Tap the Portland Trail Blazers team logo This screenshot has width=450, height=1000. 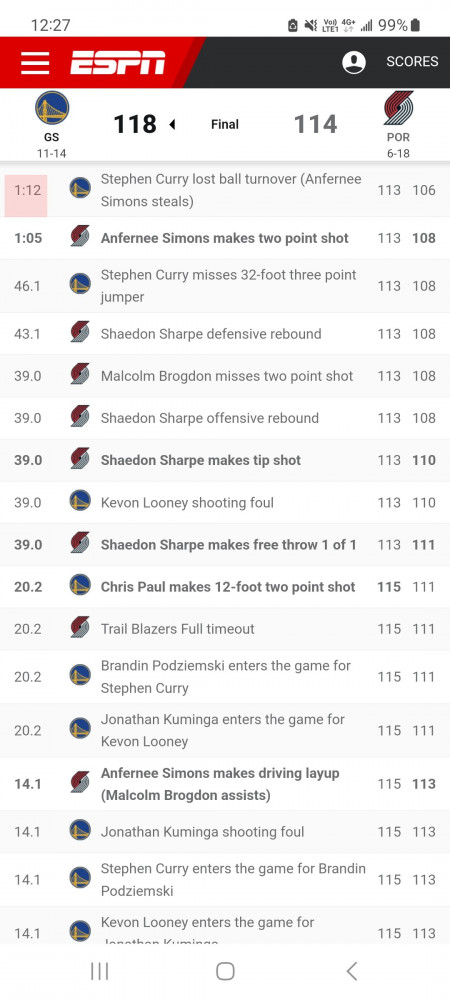click(x=398, y=108)
